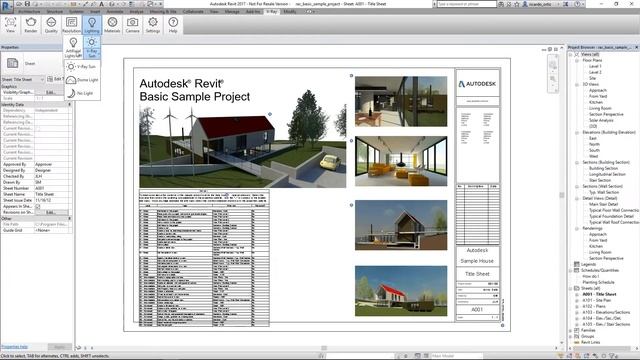Open the Quality settings icon
640x360 pixels.
(x=51, y=24)
